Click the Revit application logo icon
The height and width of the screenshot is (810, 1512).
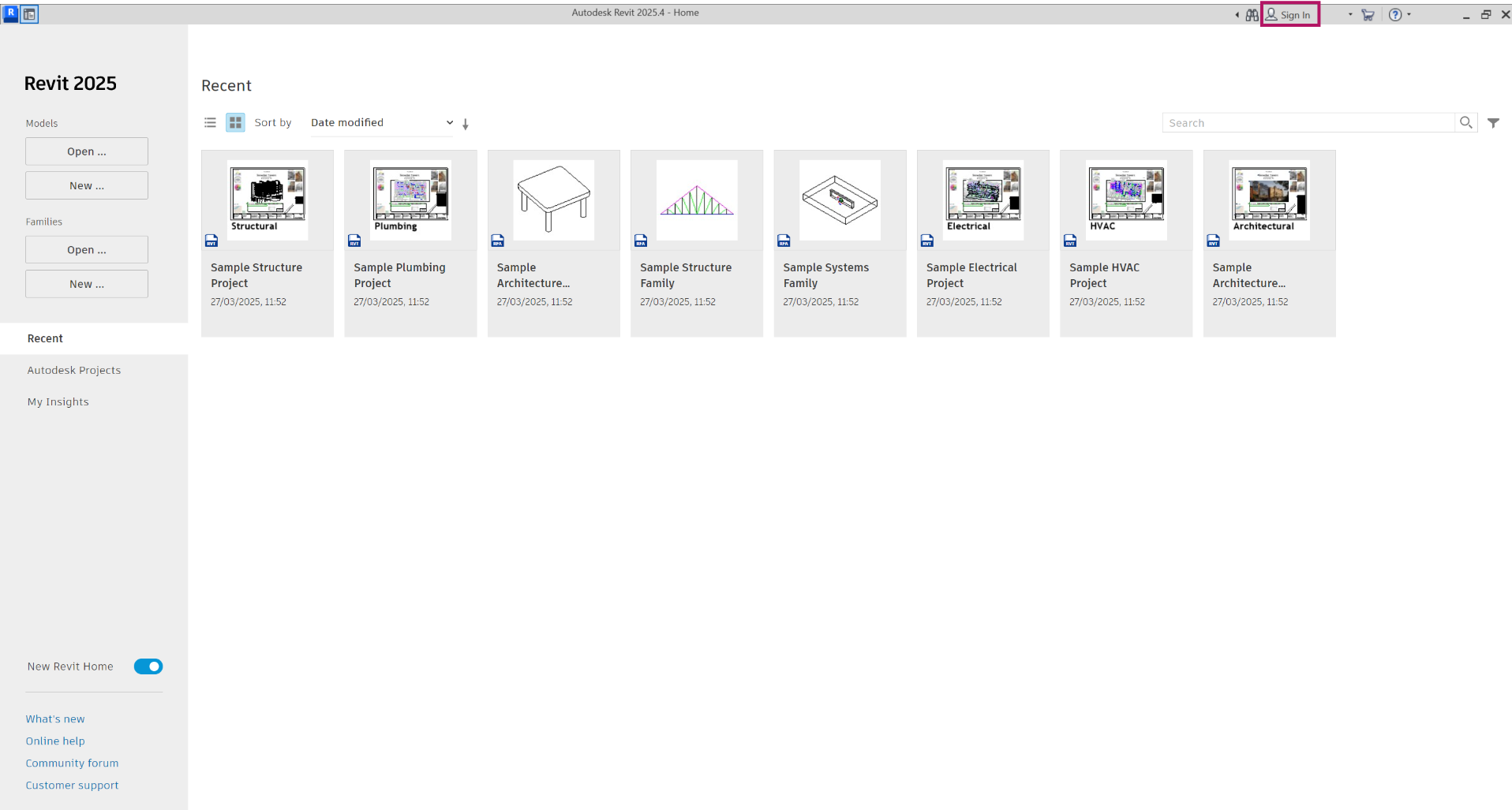tap(10, 13)
